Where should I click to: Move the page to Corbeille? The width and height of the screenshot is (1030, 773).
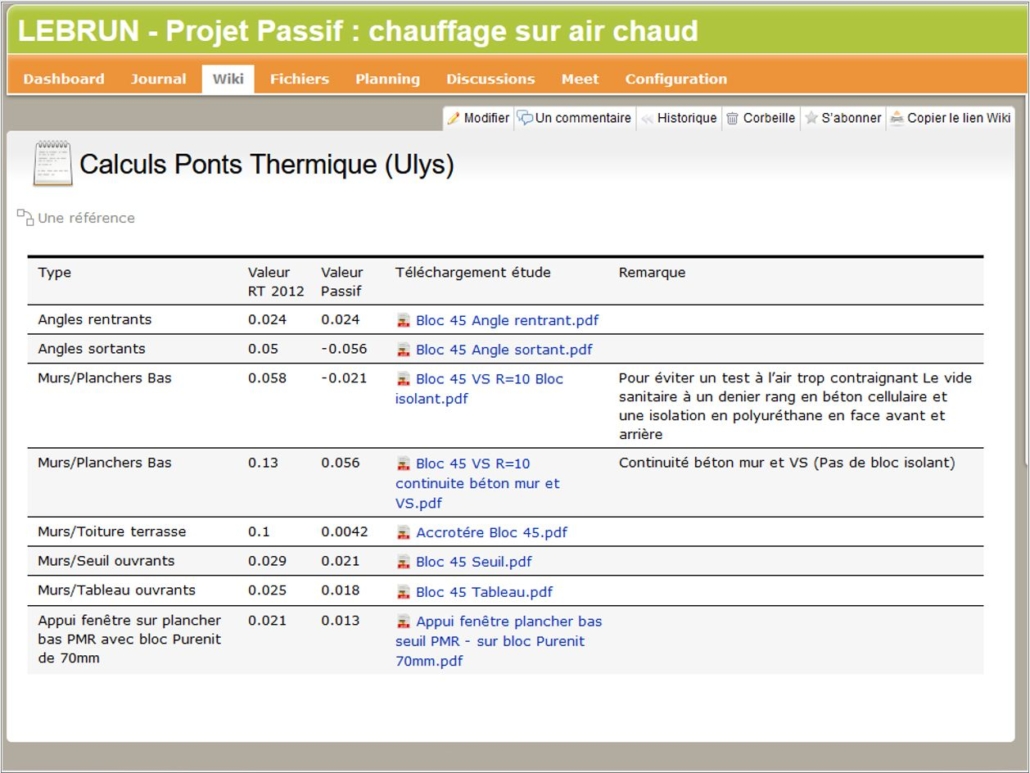761,118
